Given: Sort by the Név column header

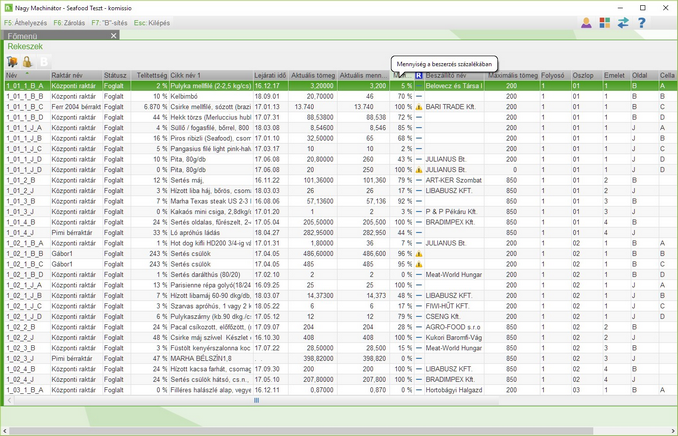Looking at the screenshot, I should (x=12, y=76).
